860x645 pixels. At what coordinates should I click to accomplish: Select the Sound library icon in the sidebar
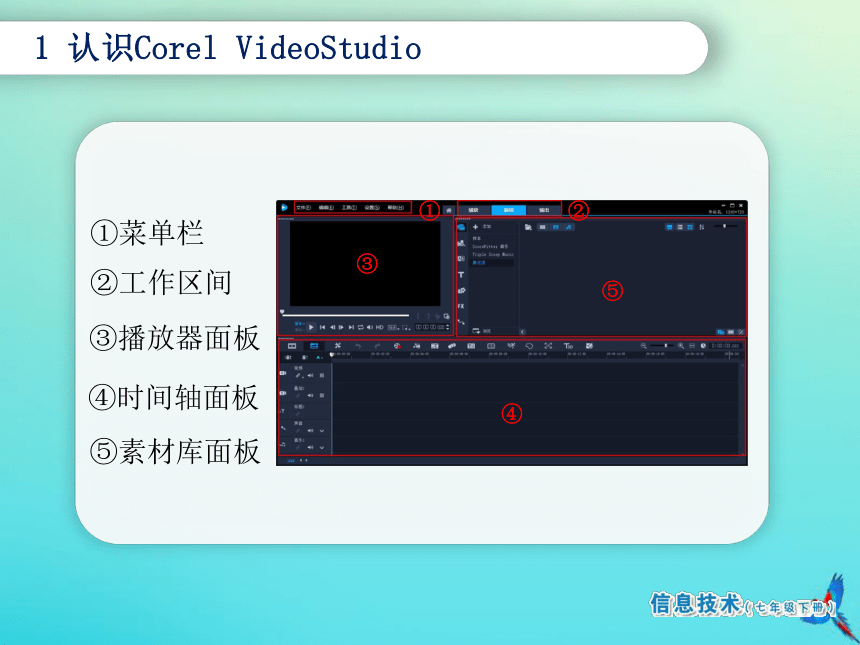[461, 243]
